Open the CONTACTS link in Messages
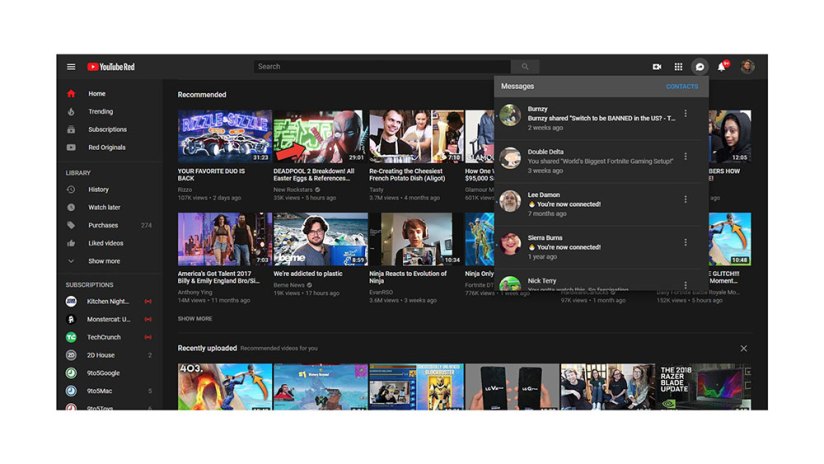Viewport: 824px width, 464px height. 682,87
